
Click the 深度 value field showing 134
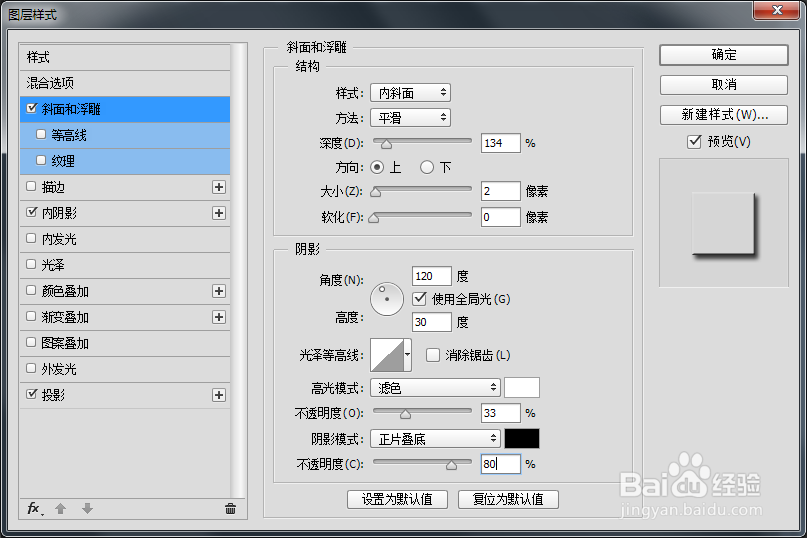(x=501, y=143)
